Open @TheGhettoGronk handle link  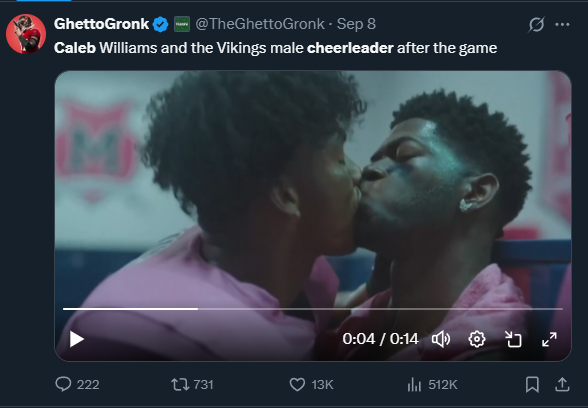260,24
